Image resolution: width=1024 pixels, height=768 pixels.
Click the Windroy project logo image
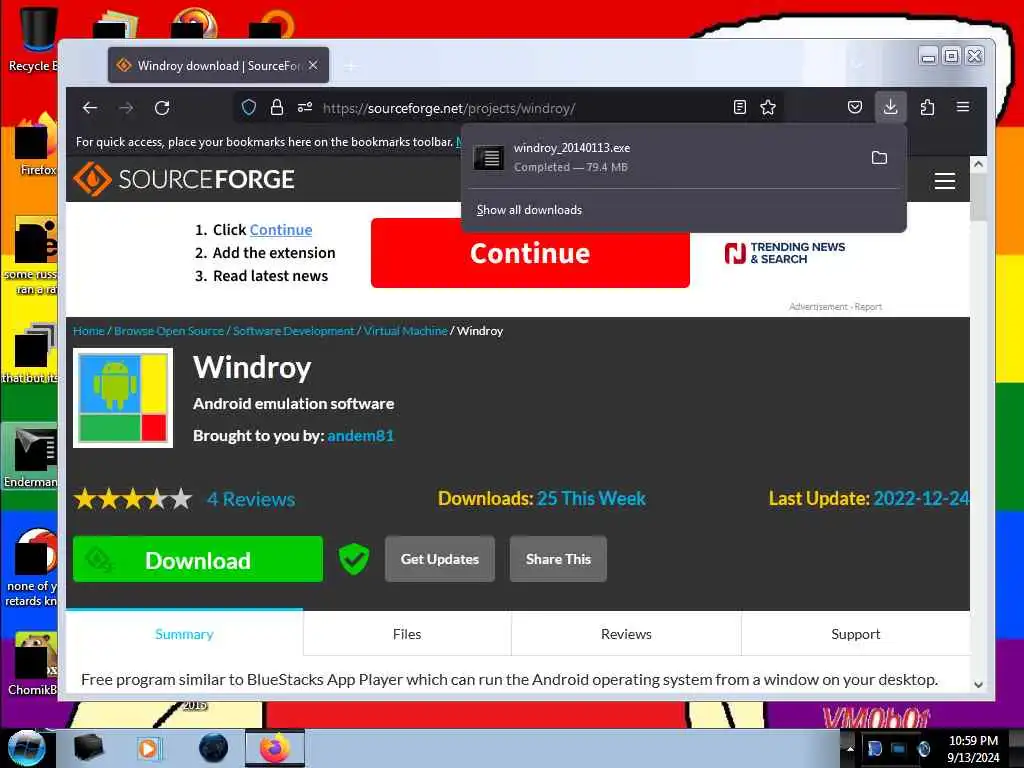pos(123,398)
